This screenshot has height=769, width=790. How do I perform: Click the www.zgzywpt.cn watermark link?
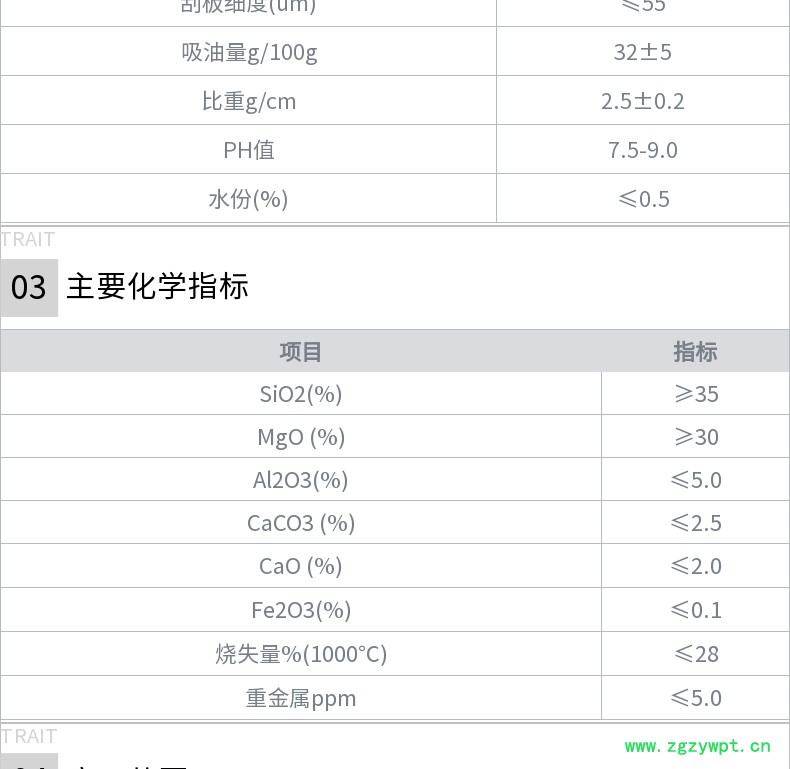pyautogui.click(x=698, y=746)
